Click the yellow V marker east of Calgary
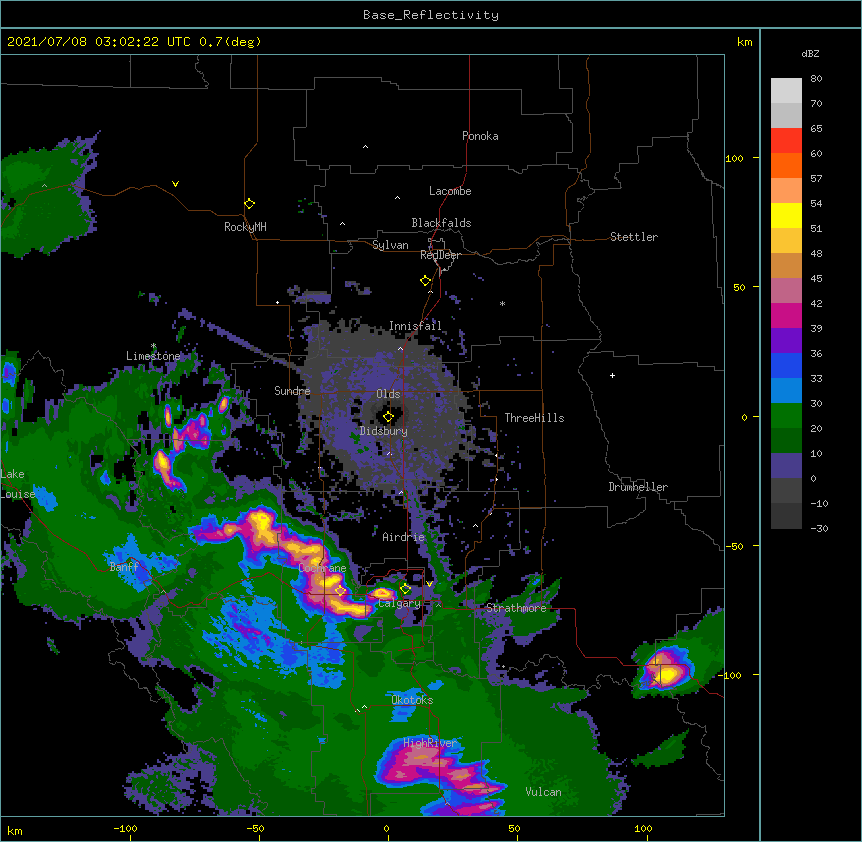Image resolution: width=862 pixels, height=842 pixels. (x=429, y=584)
